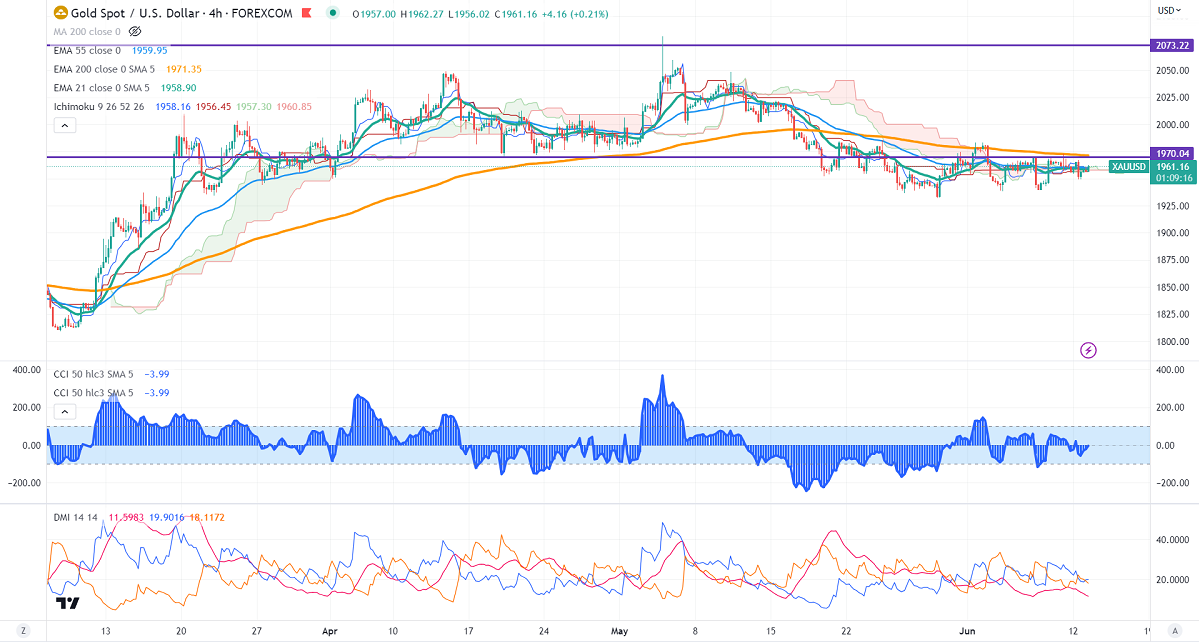Select the EMA 21 close 0 SMA 5 indicator
This screenshot has width=1199, height=644.
102,88
